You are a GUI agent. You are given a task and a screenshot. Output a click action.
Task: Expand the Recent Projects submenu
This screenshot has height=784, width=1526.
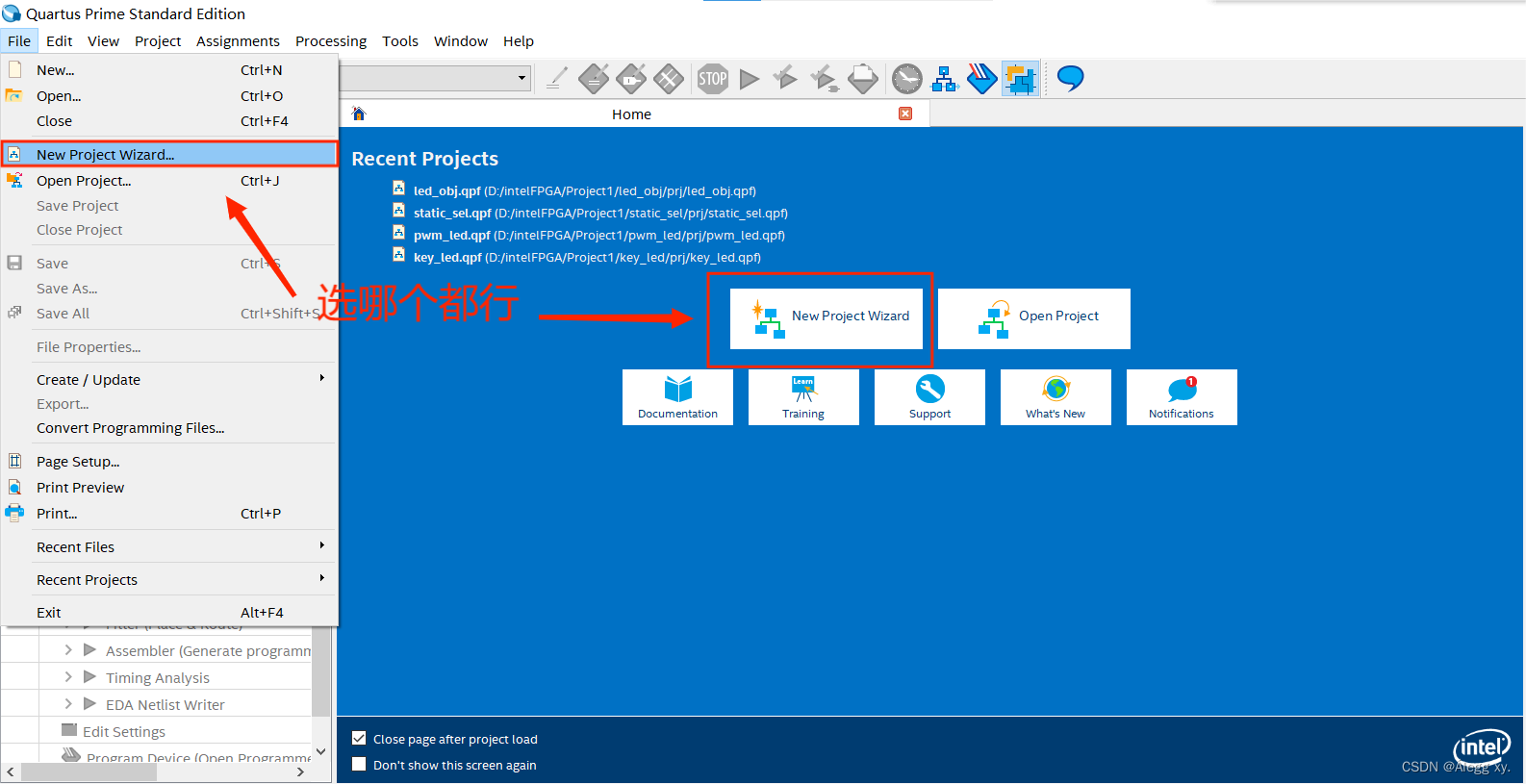click(x=169, y=580)
